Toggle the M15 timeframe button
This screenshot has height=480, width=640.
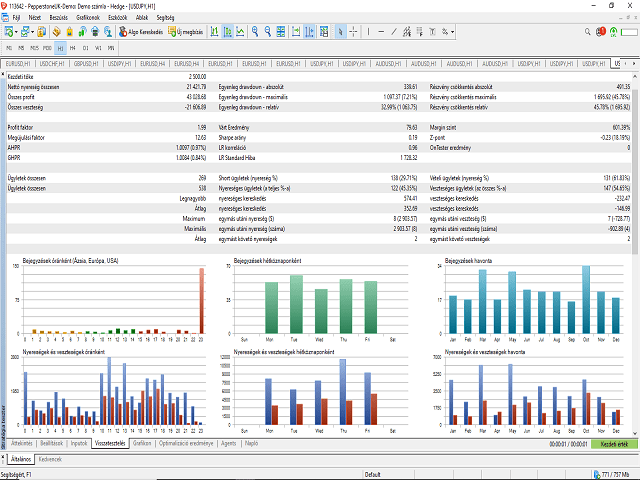tap(35, 47)
